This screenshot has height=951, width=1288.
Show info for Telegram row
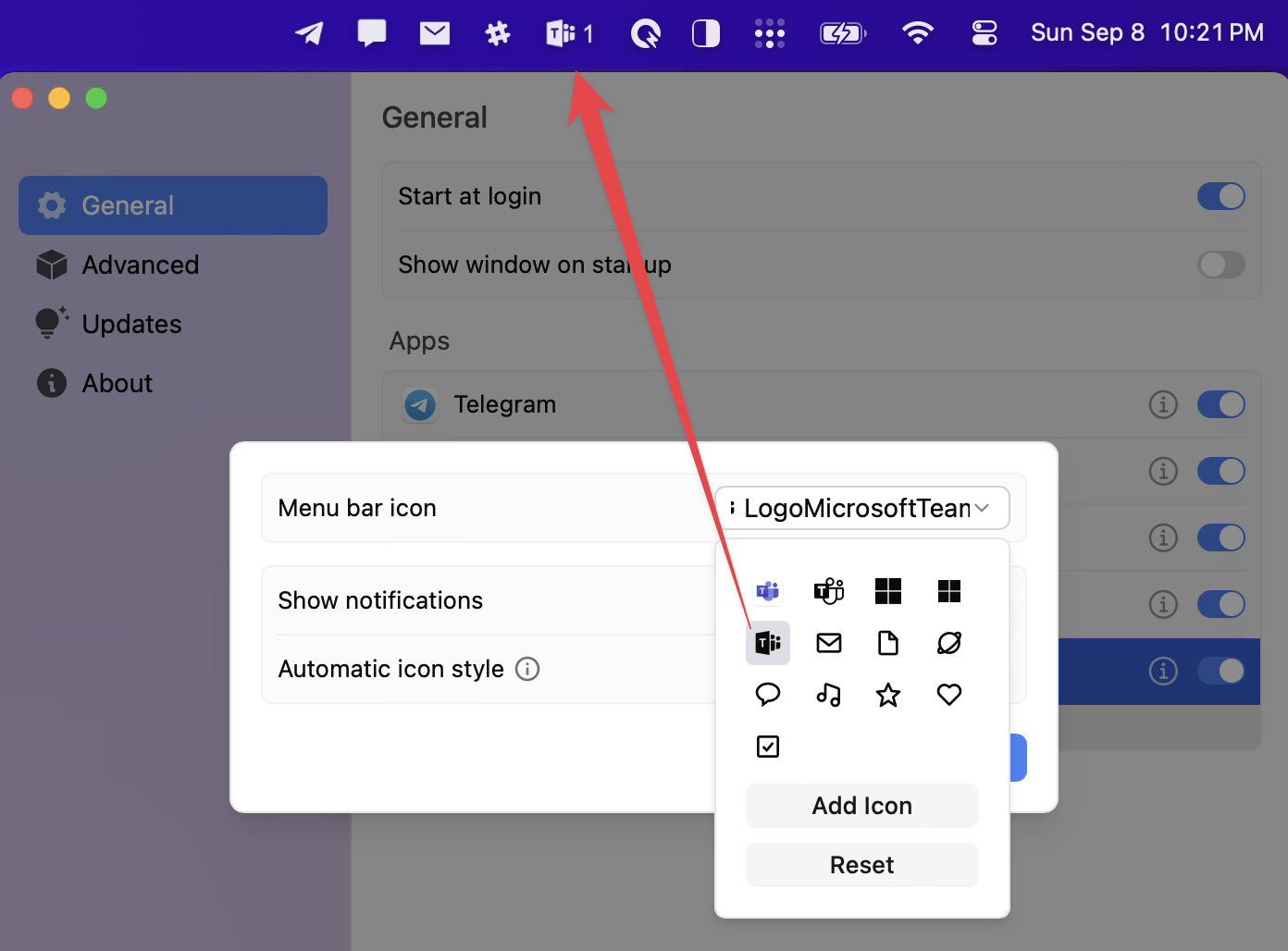tap(1163, 404)
